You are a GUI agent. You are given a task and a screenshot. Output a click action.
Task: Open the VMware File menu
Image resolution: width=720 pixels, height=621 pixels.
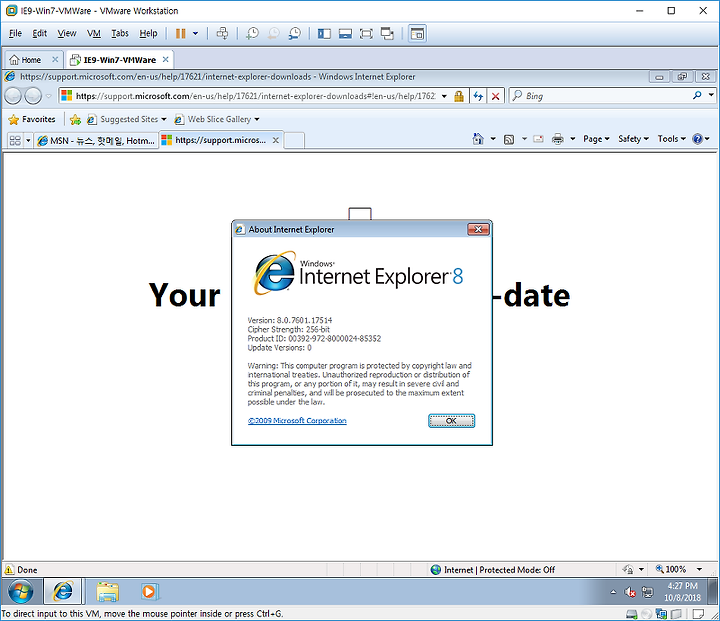(15, 34)
